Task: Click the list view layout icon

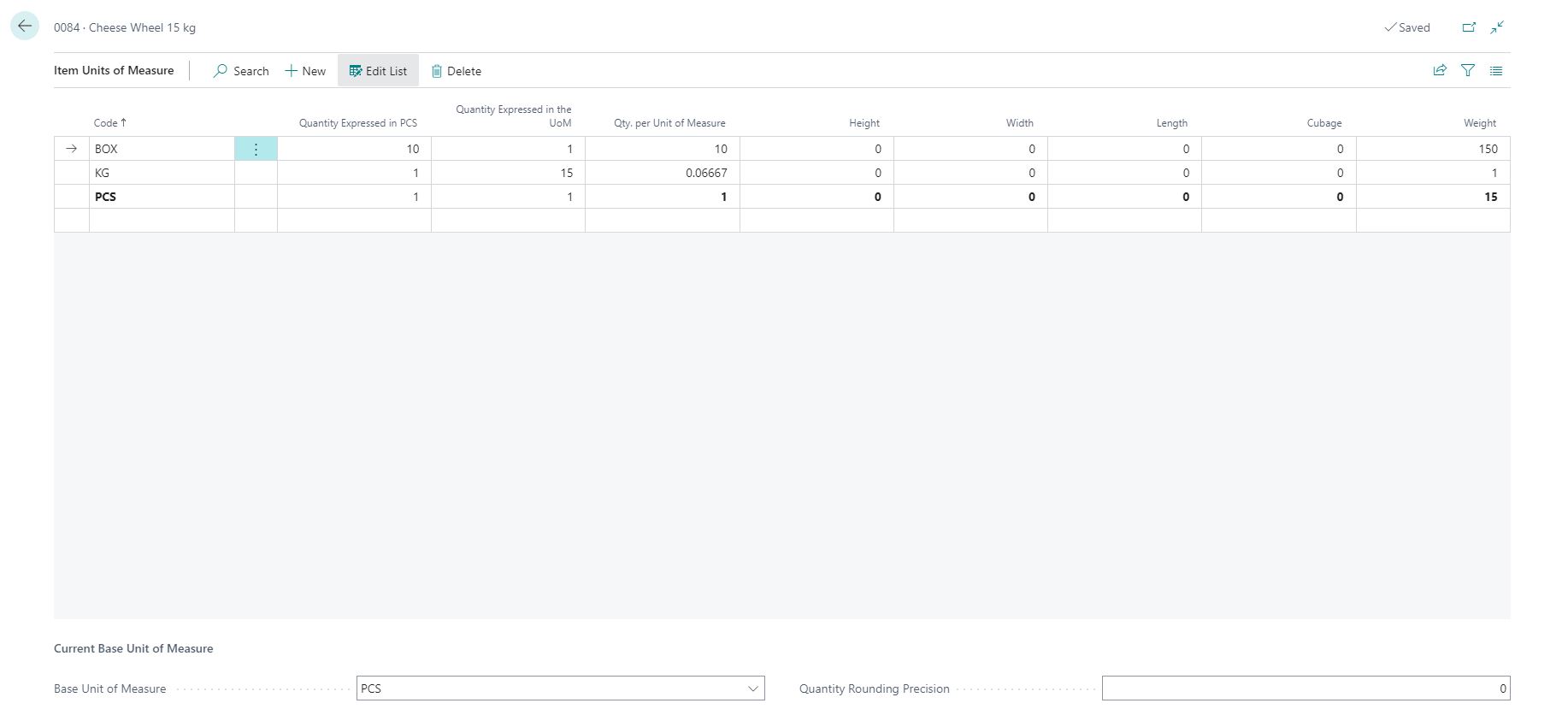Action: [x=1496, y=71]
